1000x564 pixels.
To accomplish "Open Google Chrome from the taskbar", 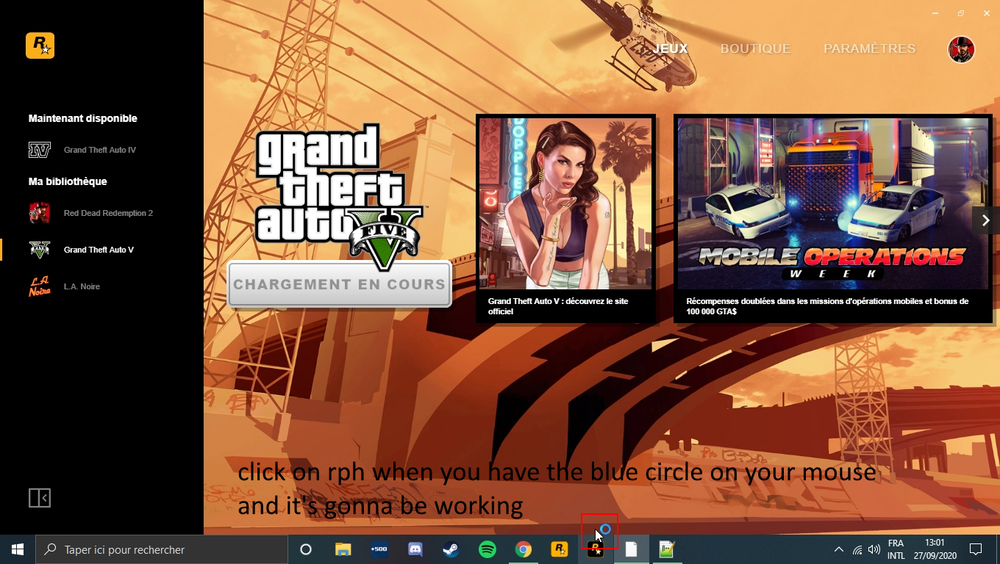I will pyautogui.click(x=523, y=549).
